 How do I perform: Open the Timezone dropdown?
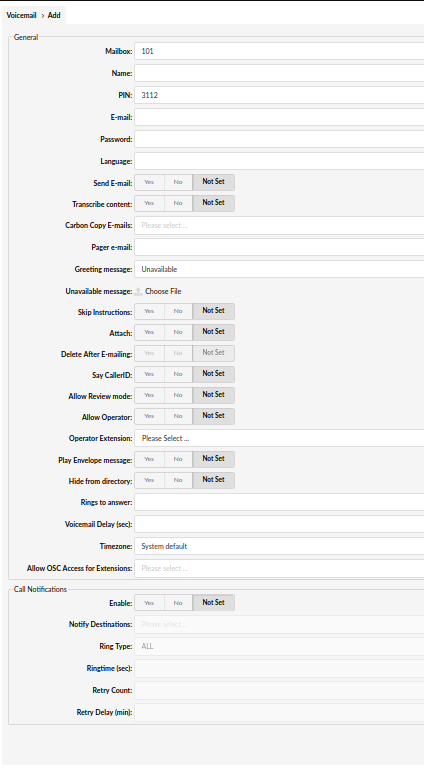pyautogui.click(x=279, y=547)
